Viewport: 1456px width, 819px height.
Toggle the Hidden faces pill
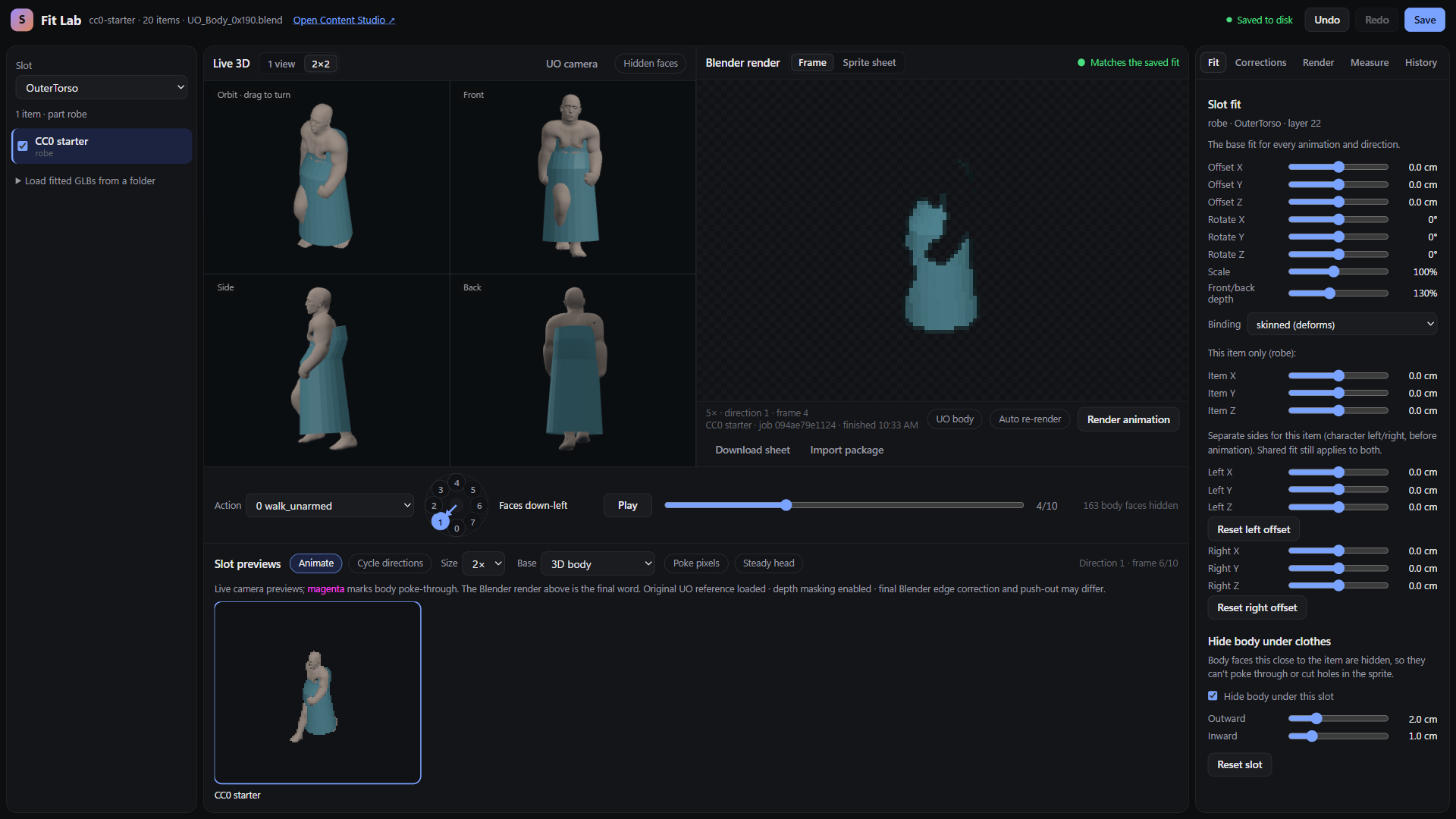click(x=651, y=64)
